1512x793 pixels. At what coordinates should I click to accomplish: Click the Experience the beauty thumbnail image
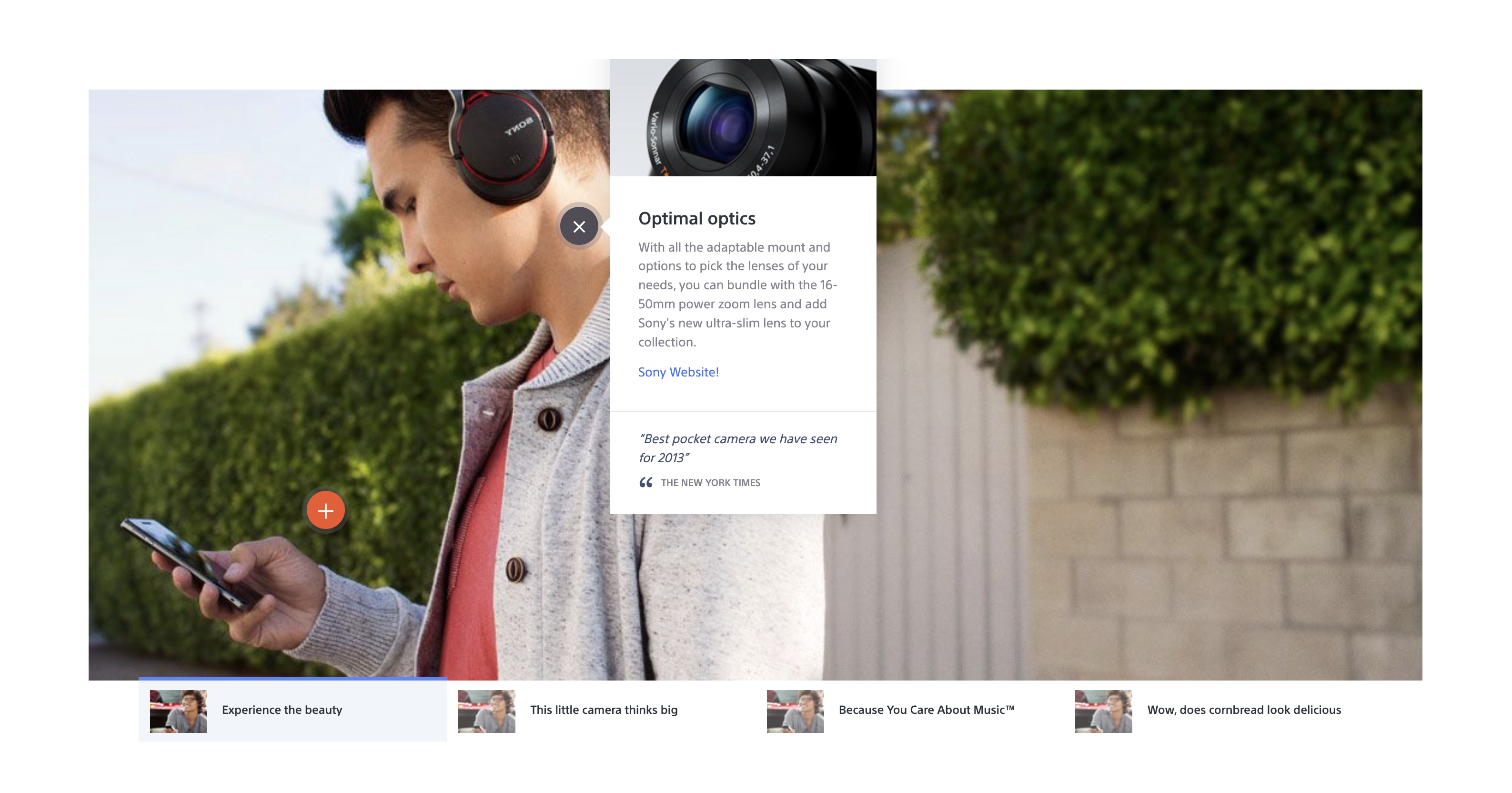(179, 711)
